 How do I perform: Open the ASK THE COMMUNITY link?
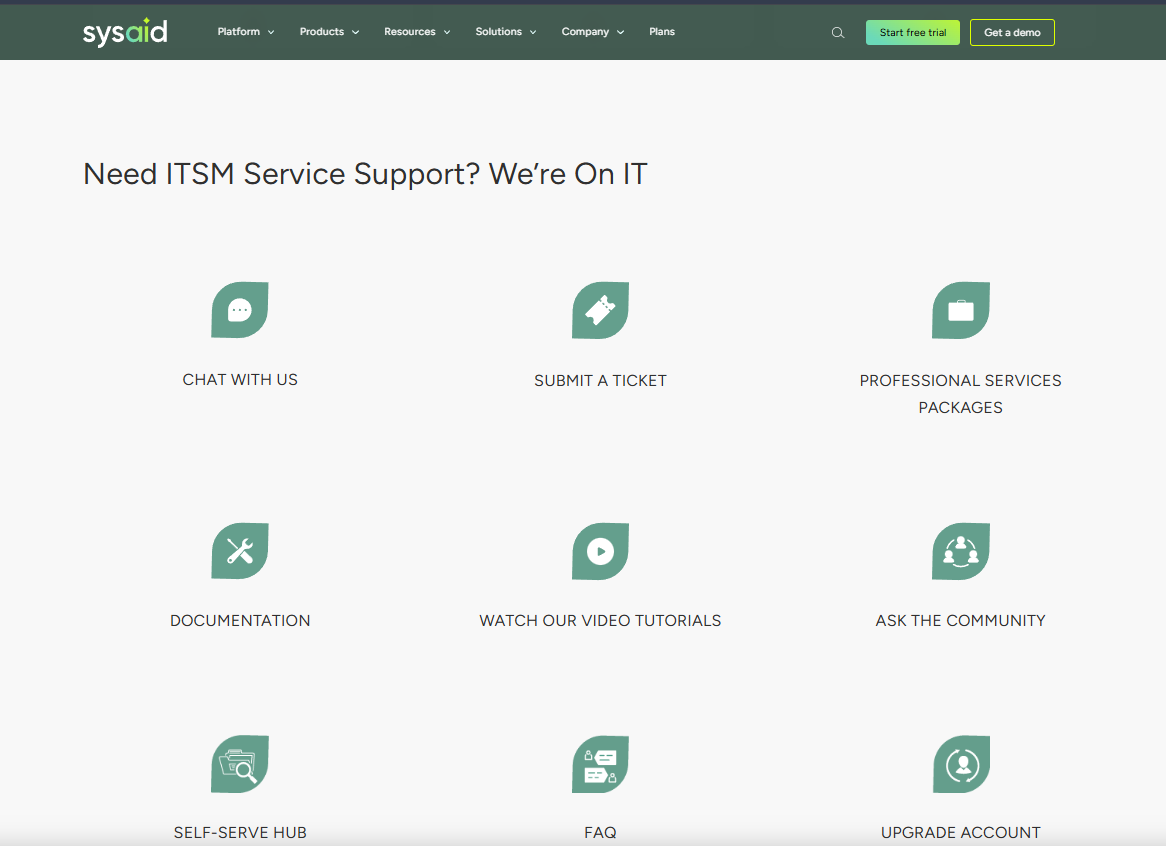(x=961, y=621)
